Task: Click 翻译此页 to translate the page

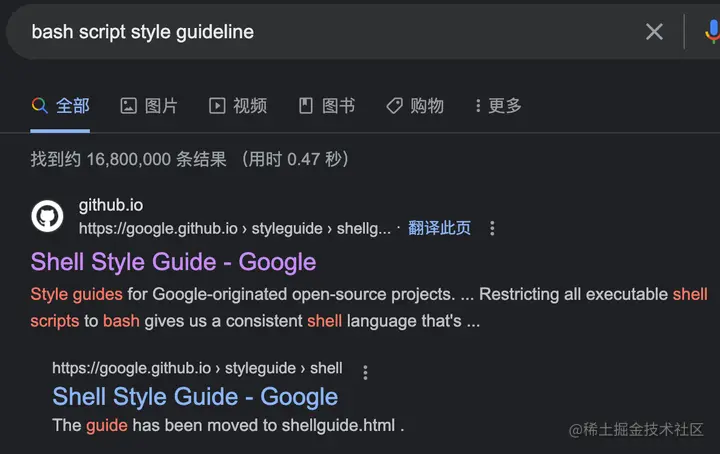Action: [439, 228]
